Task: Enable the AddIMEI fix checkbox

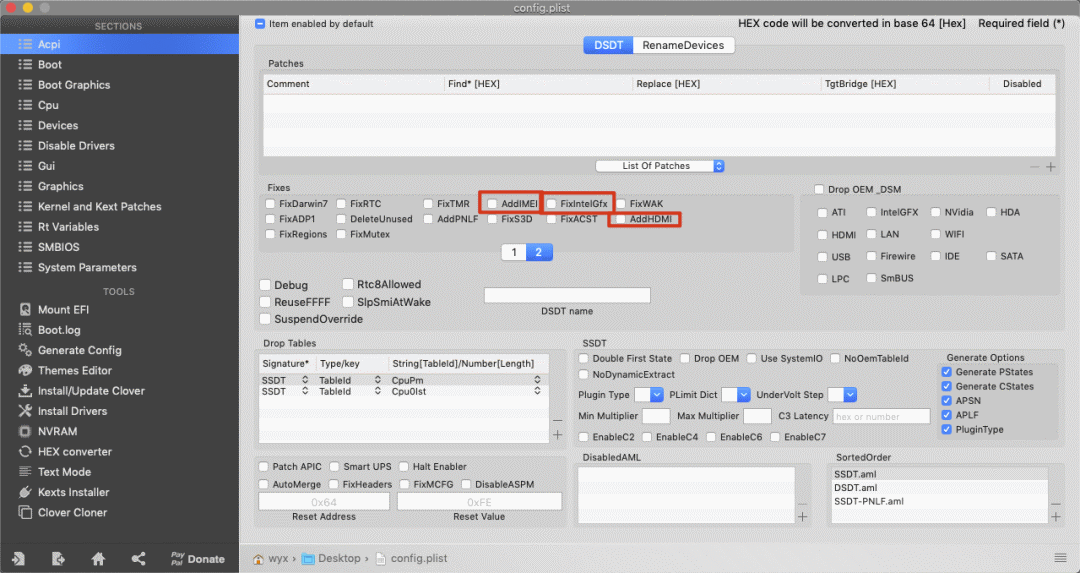Action: pos(492,204)
